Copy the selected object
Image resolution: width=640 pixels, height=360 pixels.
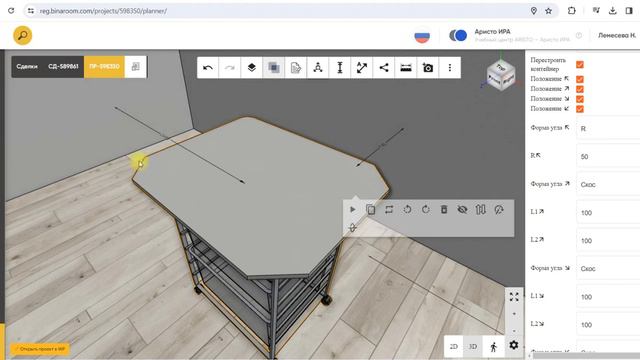pyautogui.click(x=371, y=209)
